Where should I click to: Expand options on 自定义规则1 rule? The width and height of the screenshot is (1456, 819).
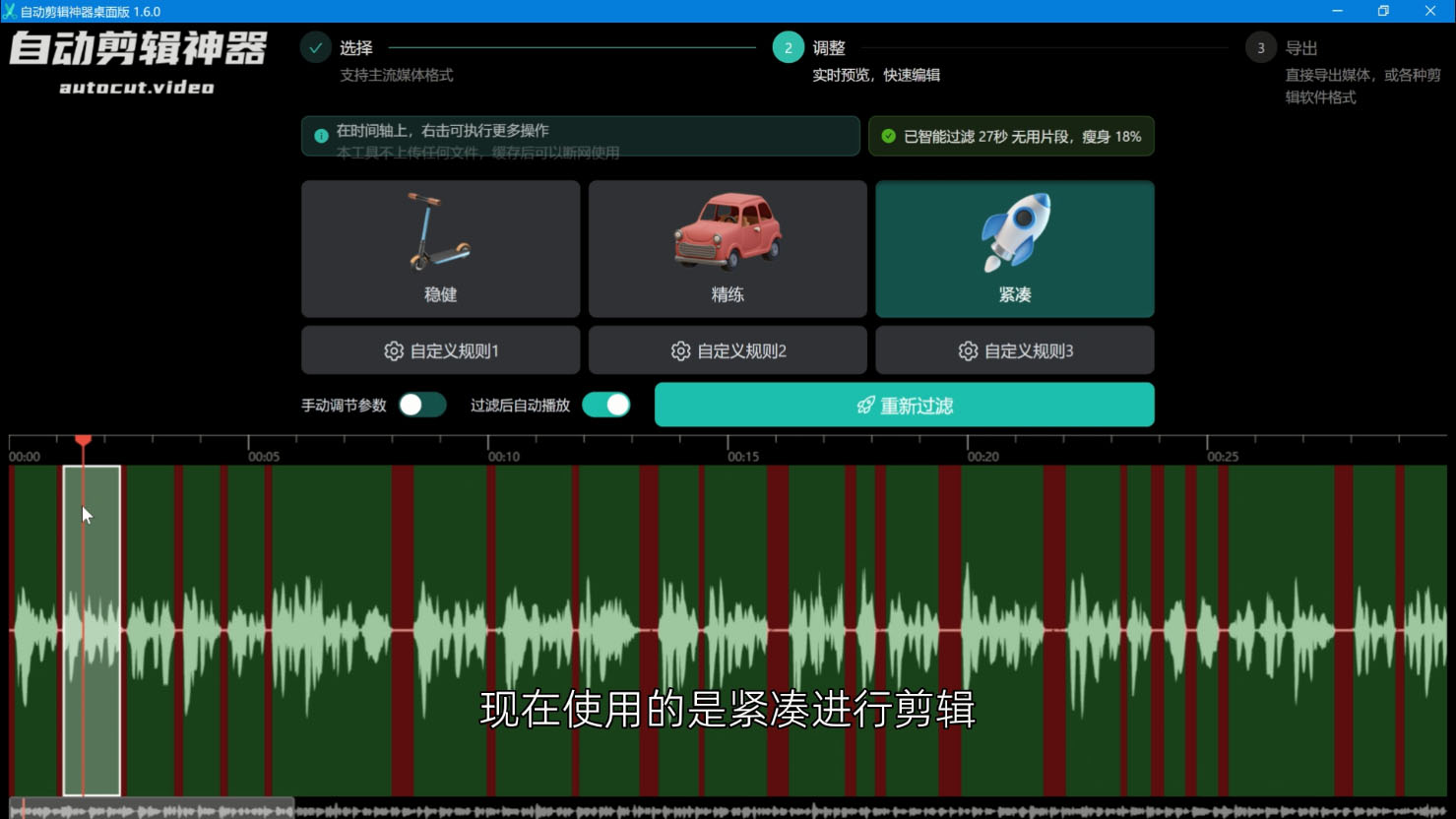coord(440,350)
